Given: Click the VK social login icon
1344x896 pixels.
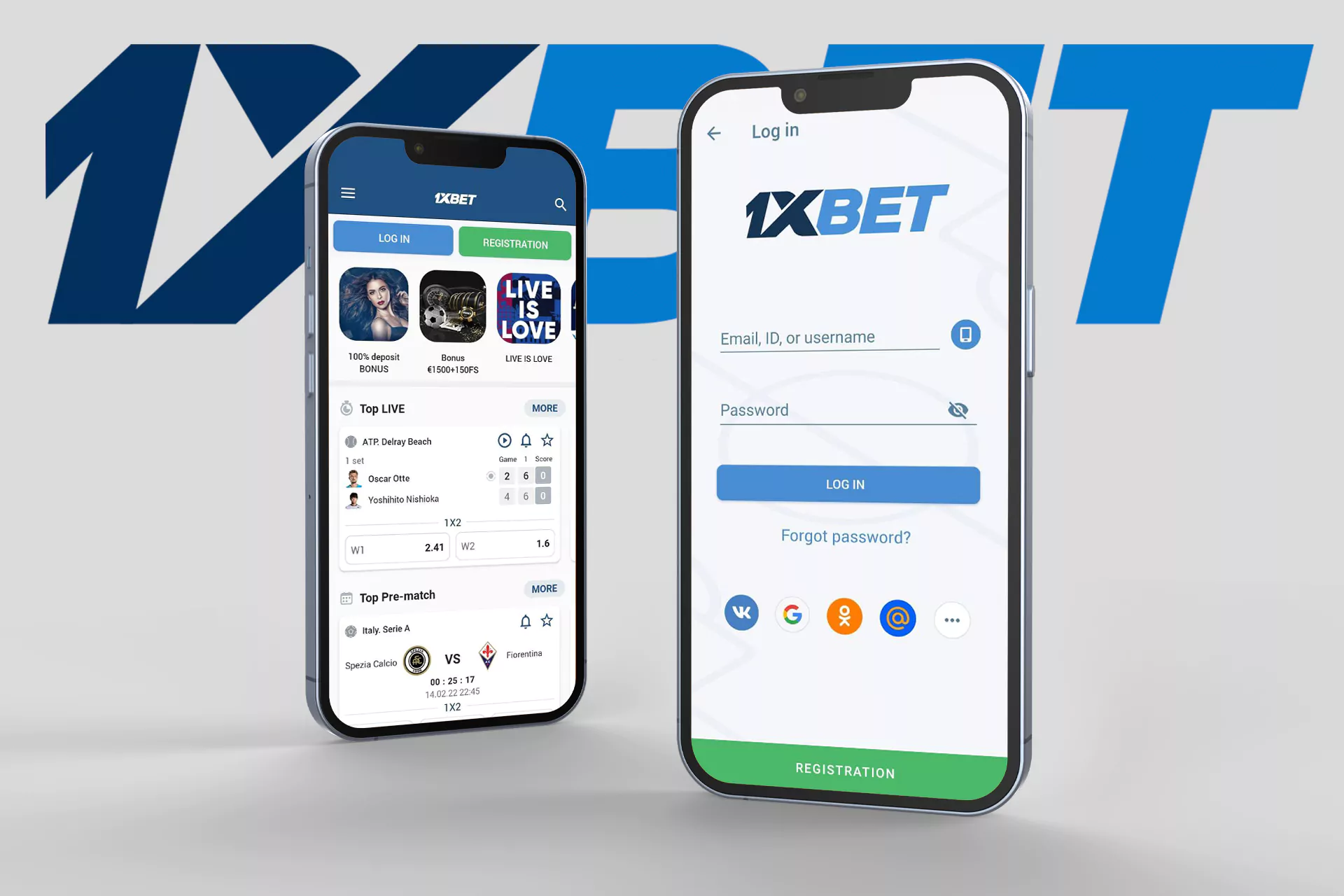Looking at the screenshot, I should pos(739,617).
